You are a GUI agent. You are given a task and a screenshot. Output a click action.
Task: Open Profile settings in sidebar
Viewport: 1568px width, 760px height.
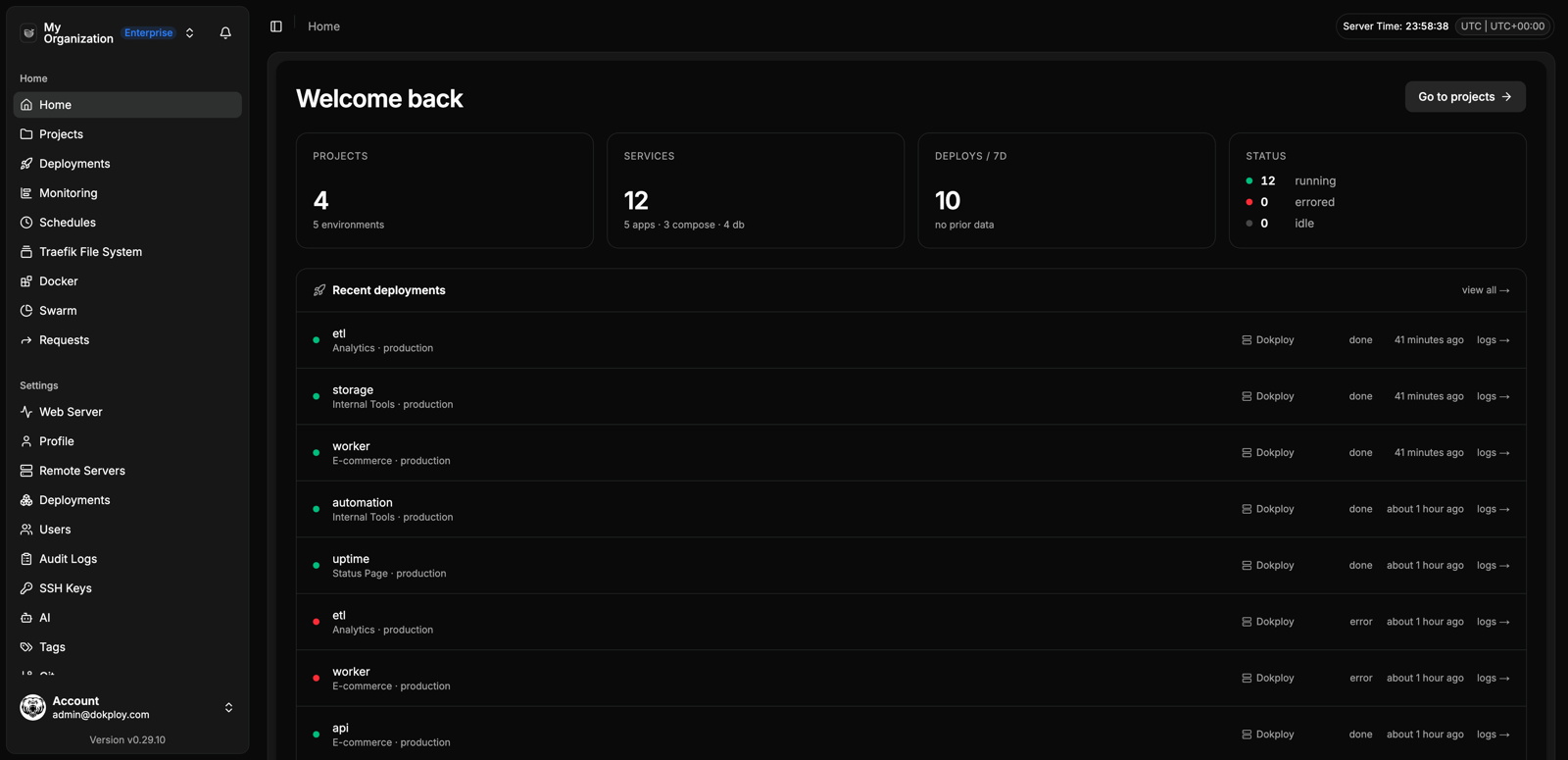tap(127, 441)
